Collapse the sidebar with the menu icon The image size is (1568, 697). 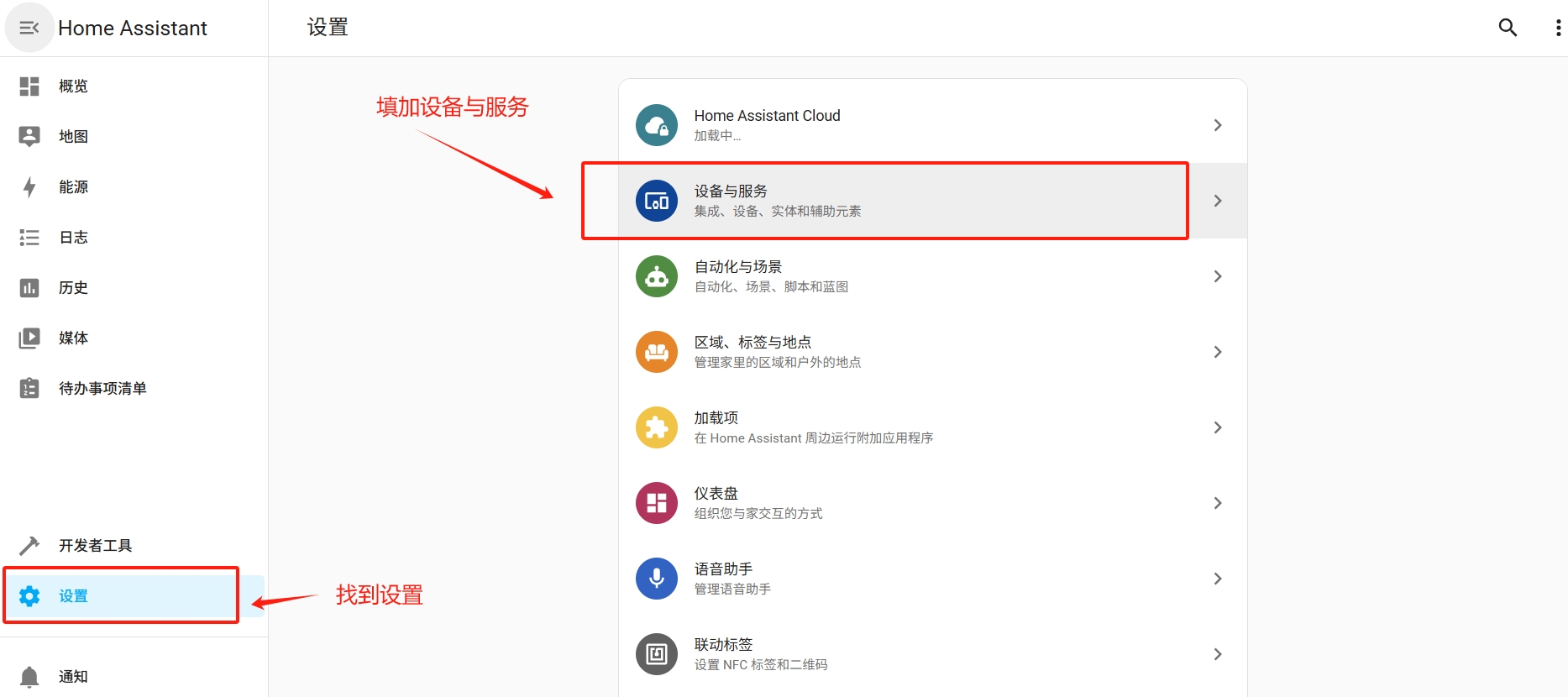point(29,28)
